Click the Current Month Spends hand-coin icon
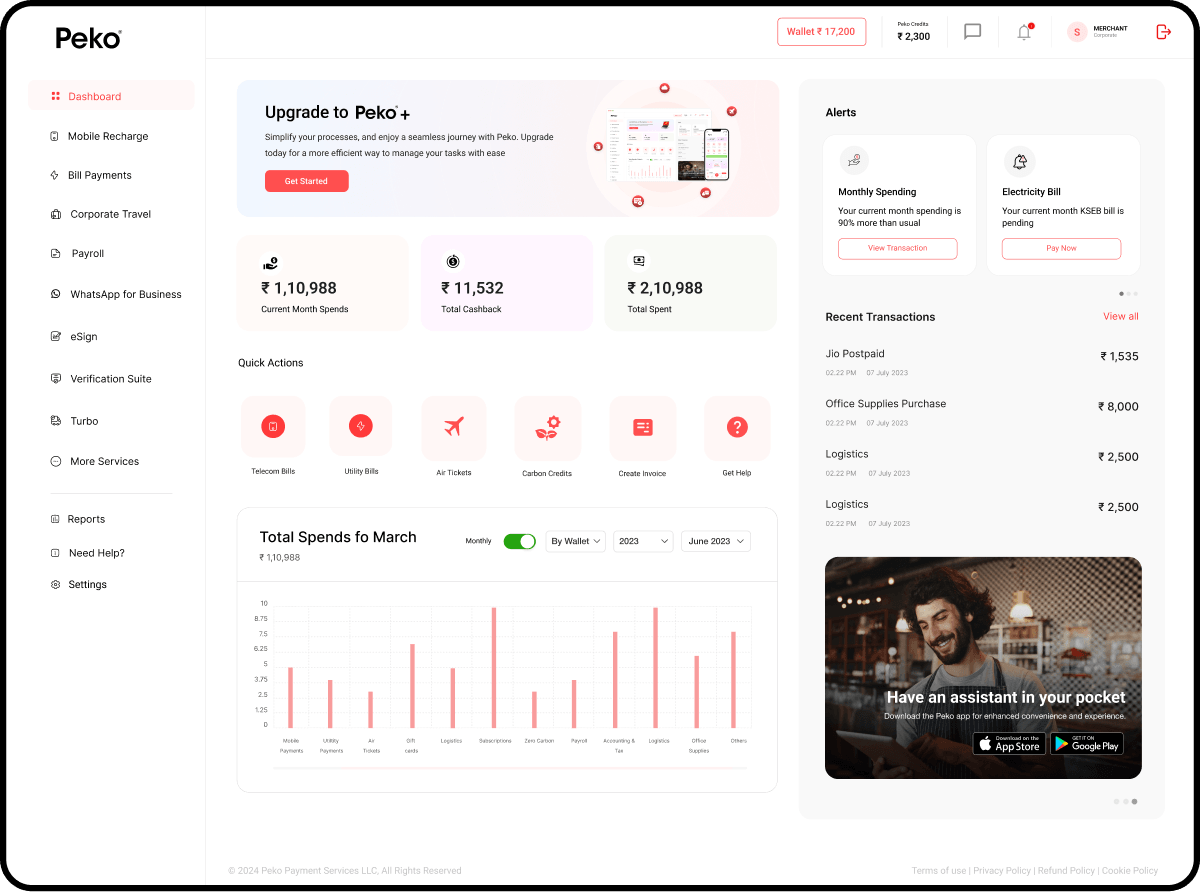 [270, 263]
